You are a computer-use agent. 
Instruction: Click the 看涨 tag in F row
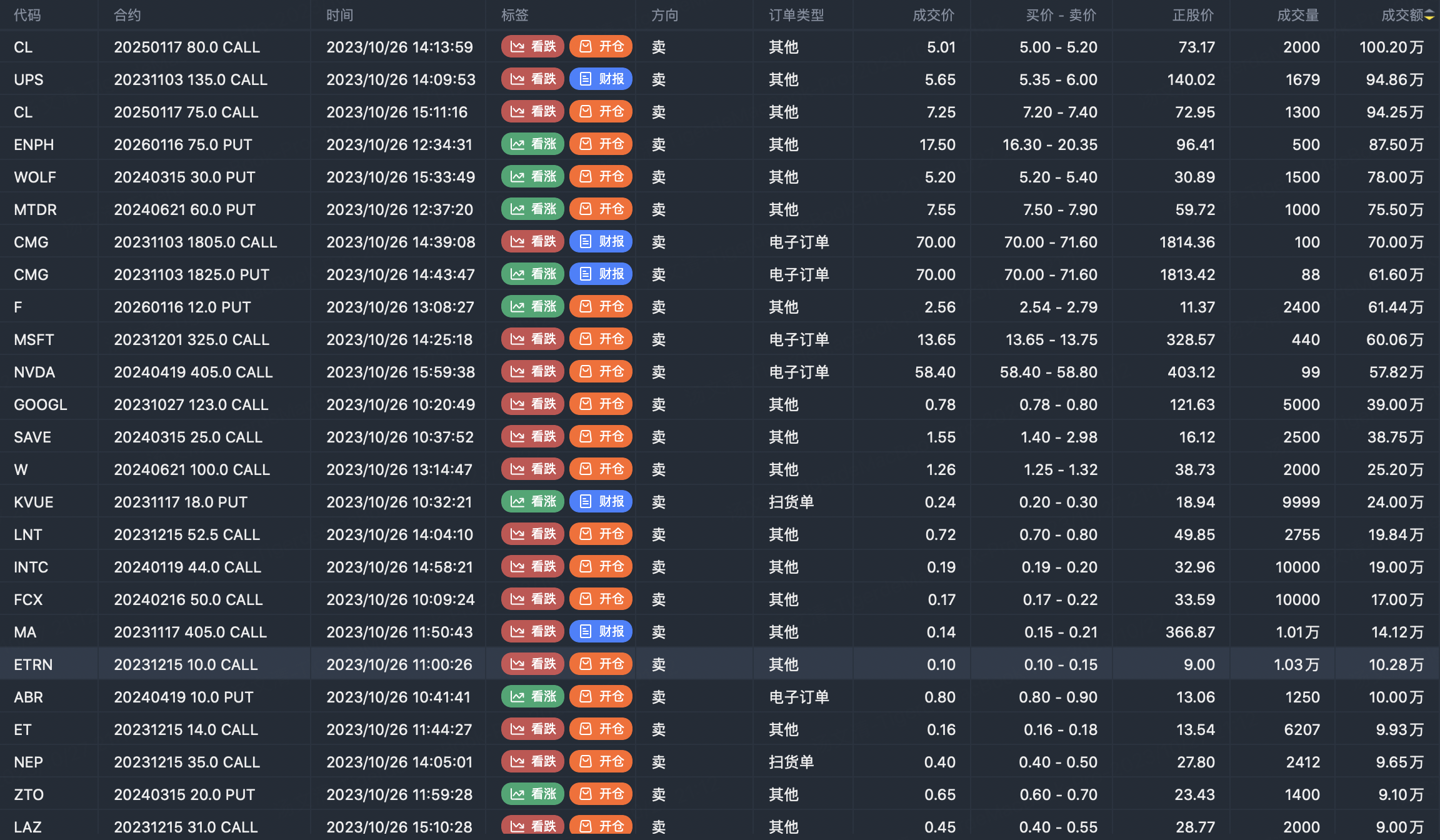pyautogui.click(x=532, y=307)
